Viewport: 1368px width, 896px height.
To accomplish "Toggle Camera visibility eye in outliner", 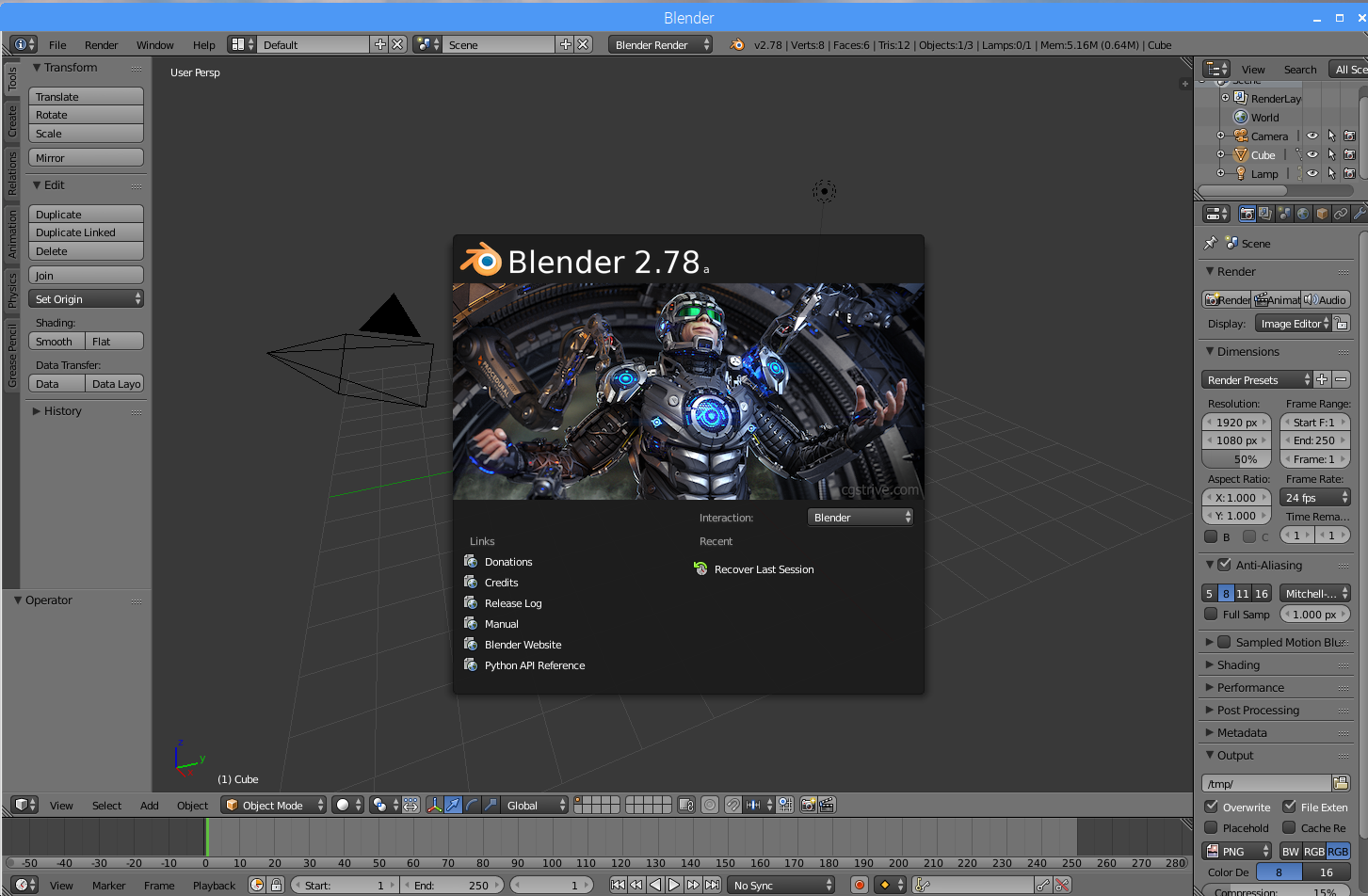I will click(1312, 136).
